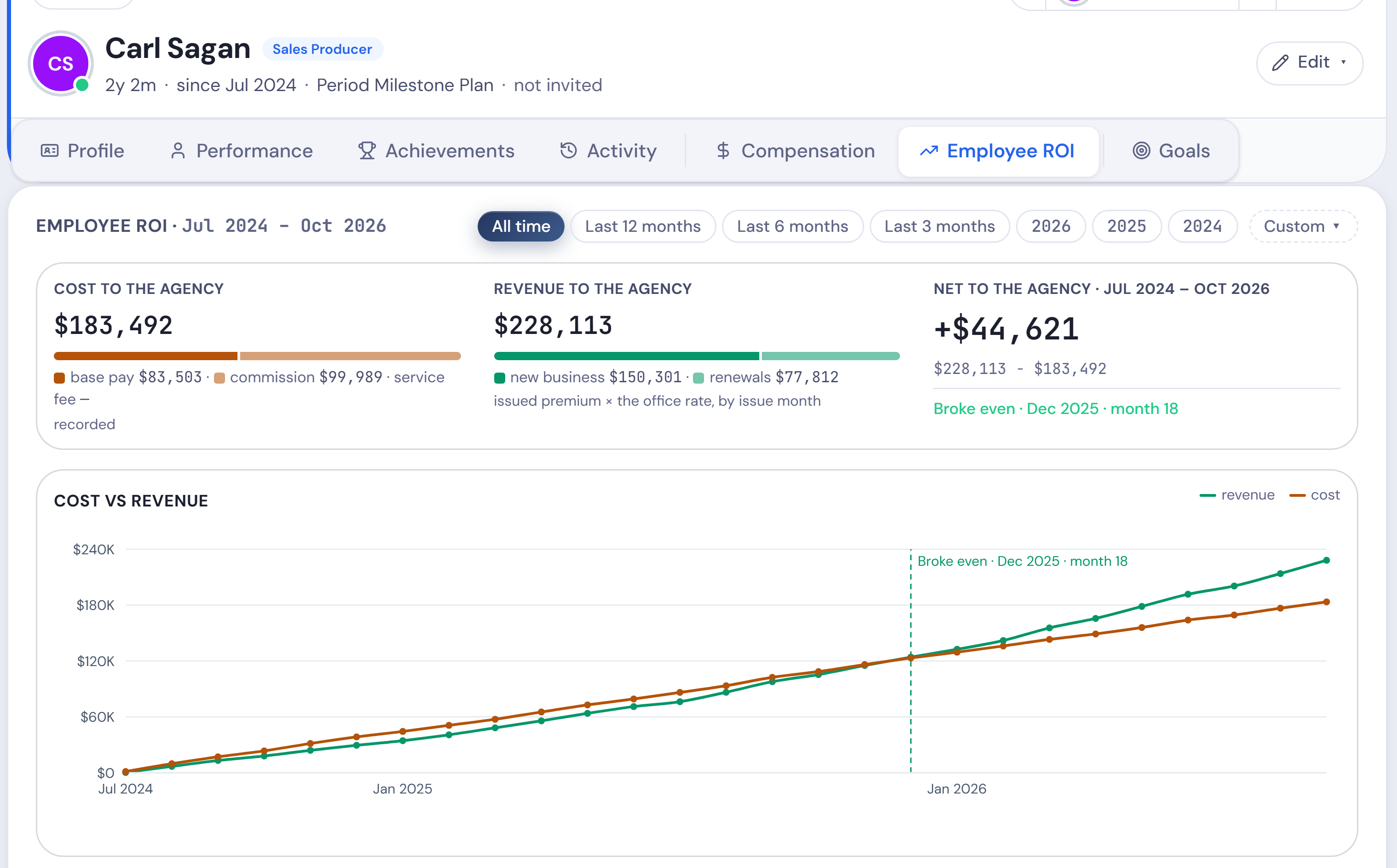Click the Achievements trophy icon

pos(367,151)
